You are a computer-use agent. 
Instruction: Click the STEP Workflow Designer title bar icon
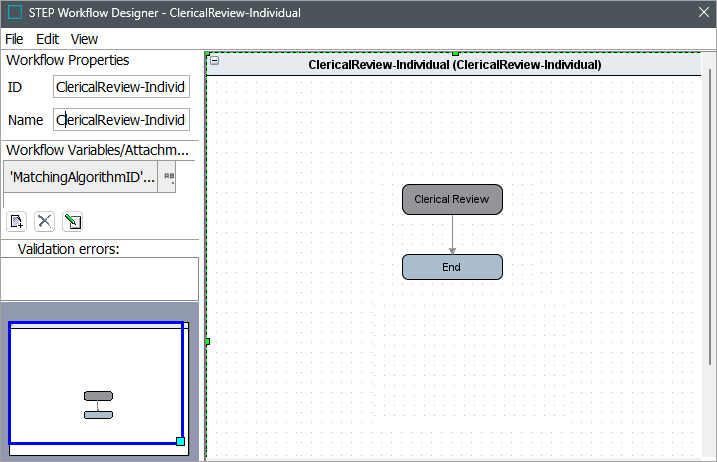pyautogui.click(x=15, y=13)
